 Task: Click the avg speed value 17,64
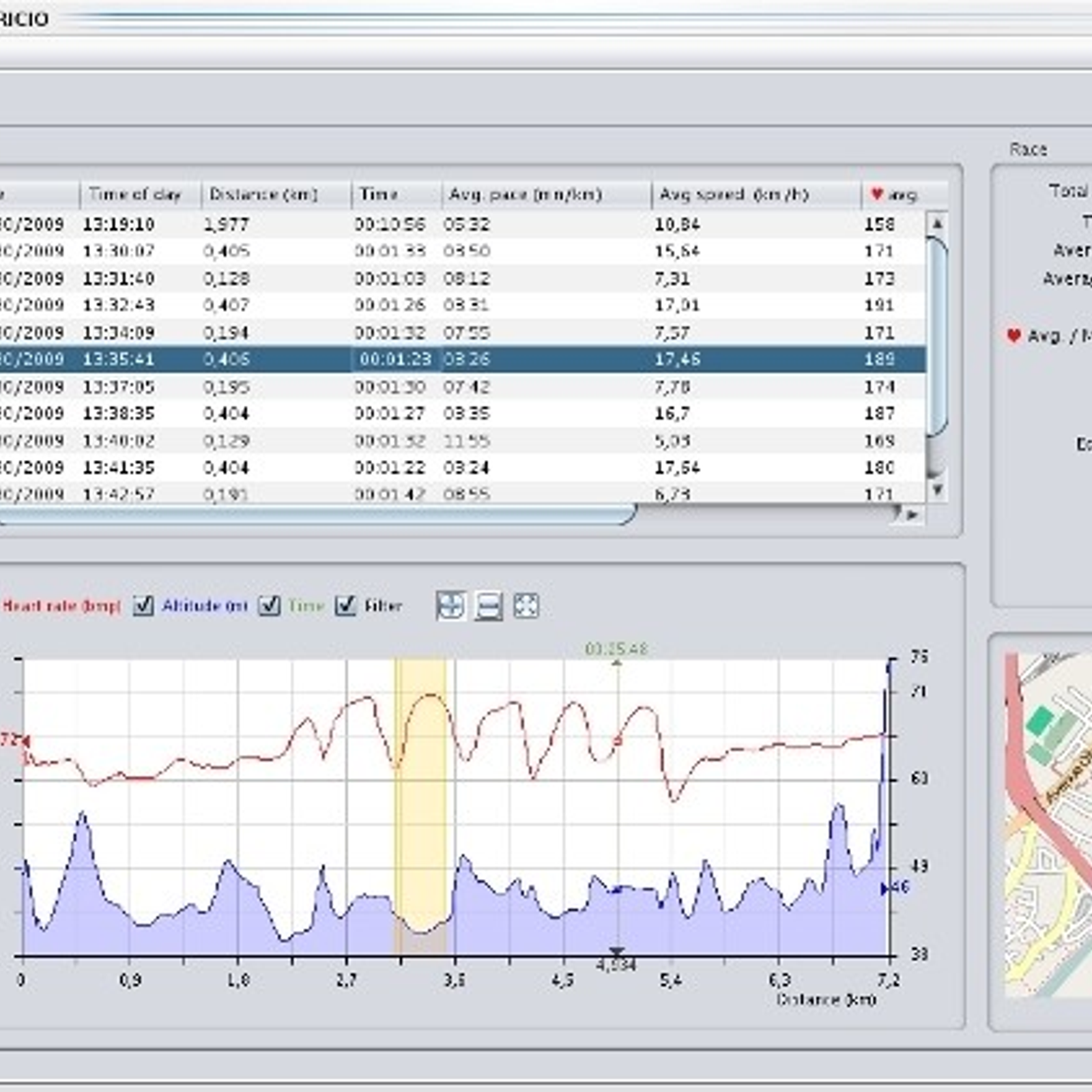tap(677, 468)
